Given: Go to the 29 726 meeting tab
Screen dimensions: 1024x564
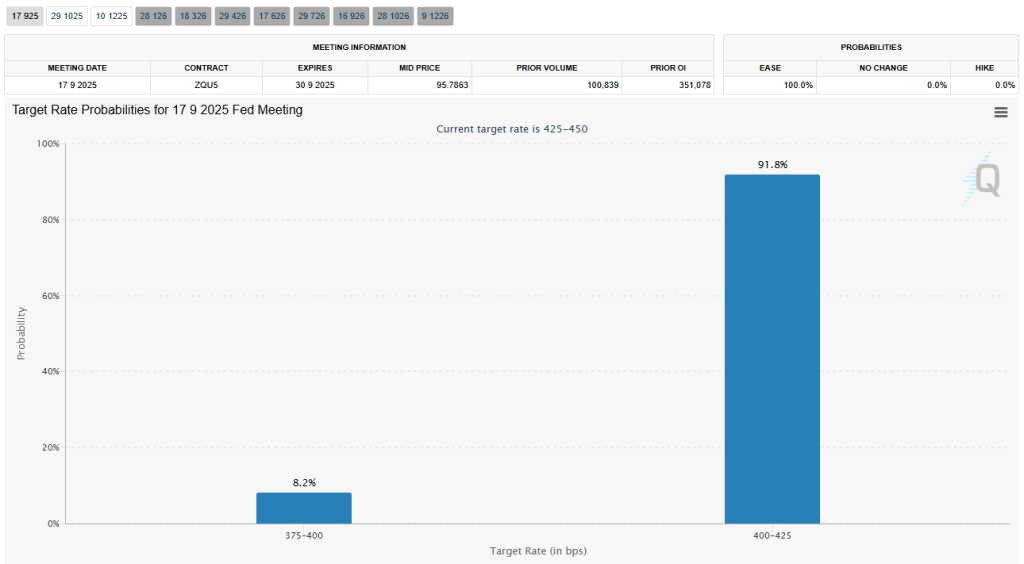Looking at the screenshot, I should (311, 16).
